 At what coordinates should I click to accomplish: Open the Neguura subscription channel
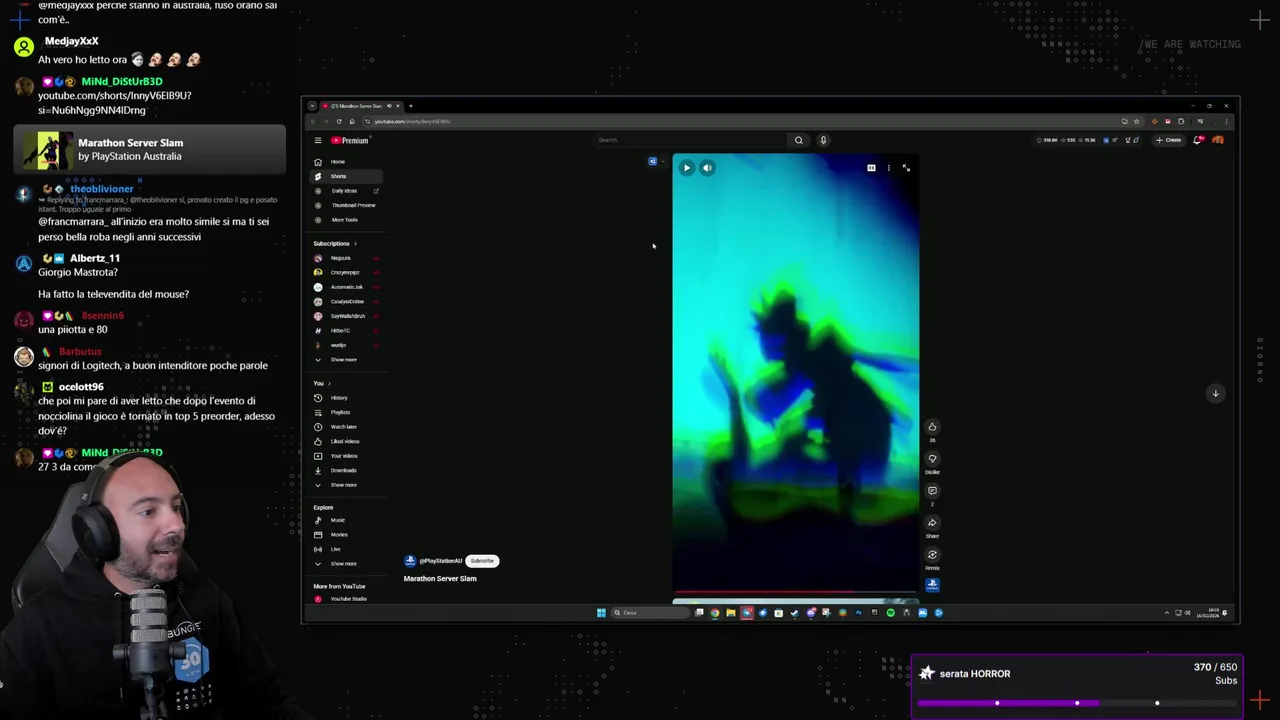(345, 258)
